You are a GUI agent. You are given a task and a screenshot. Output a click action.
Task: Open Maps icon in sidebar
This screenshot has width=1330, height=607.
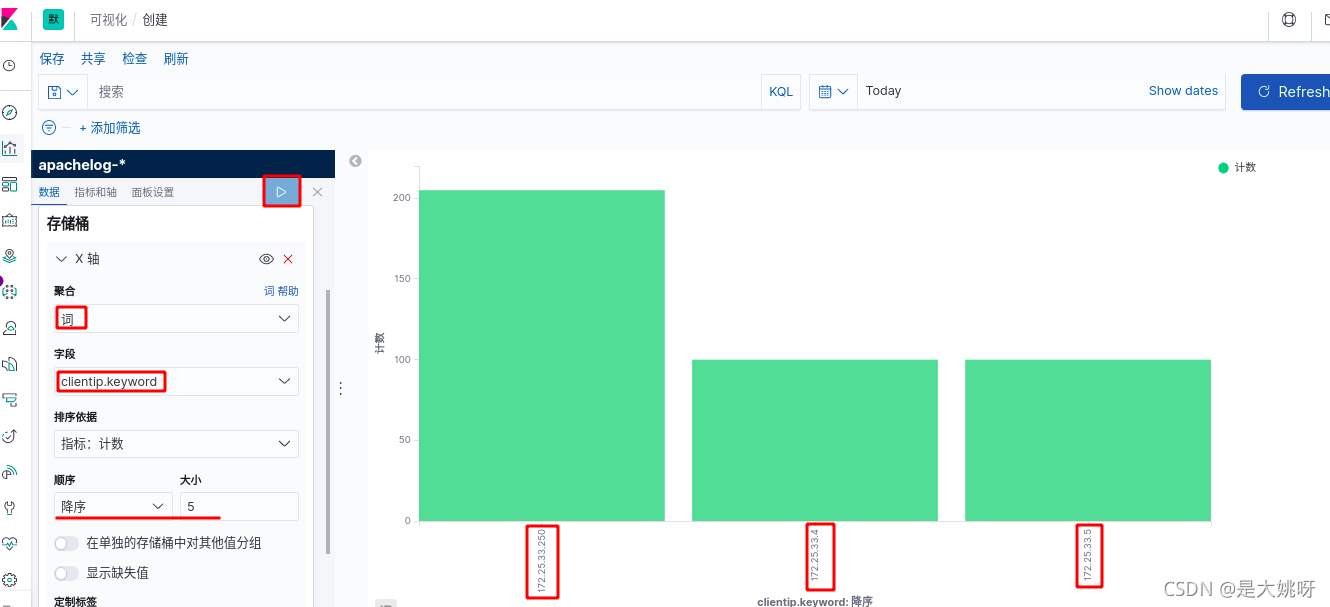tap(10, 256)
